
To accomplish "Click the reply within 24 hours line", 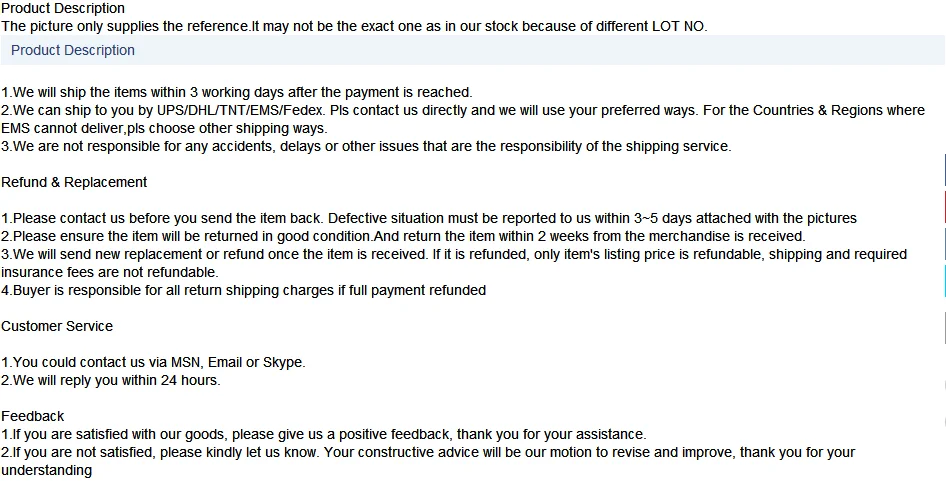I will click(110, 380).
